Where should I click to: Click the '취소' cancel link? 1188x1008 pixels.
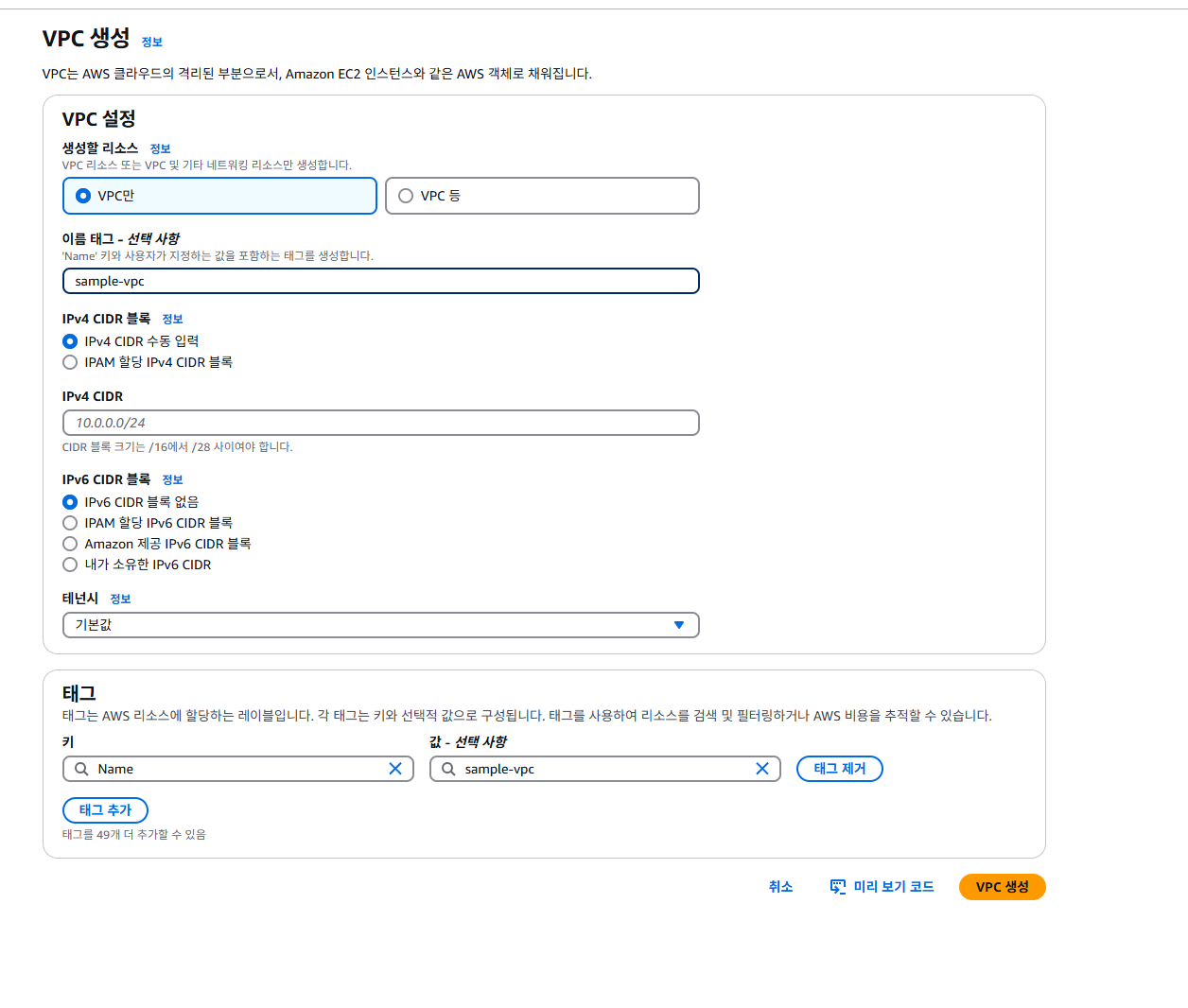pos(780,887)
